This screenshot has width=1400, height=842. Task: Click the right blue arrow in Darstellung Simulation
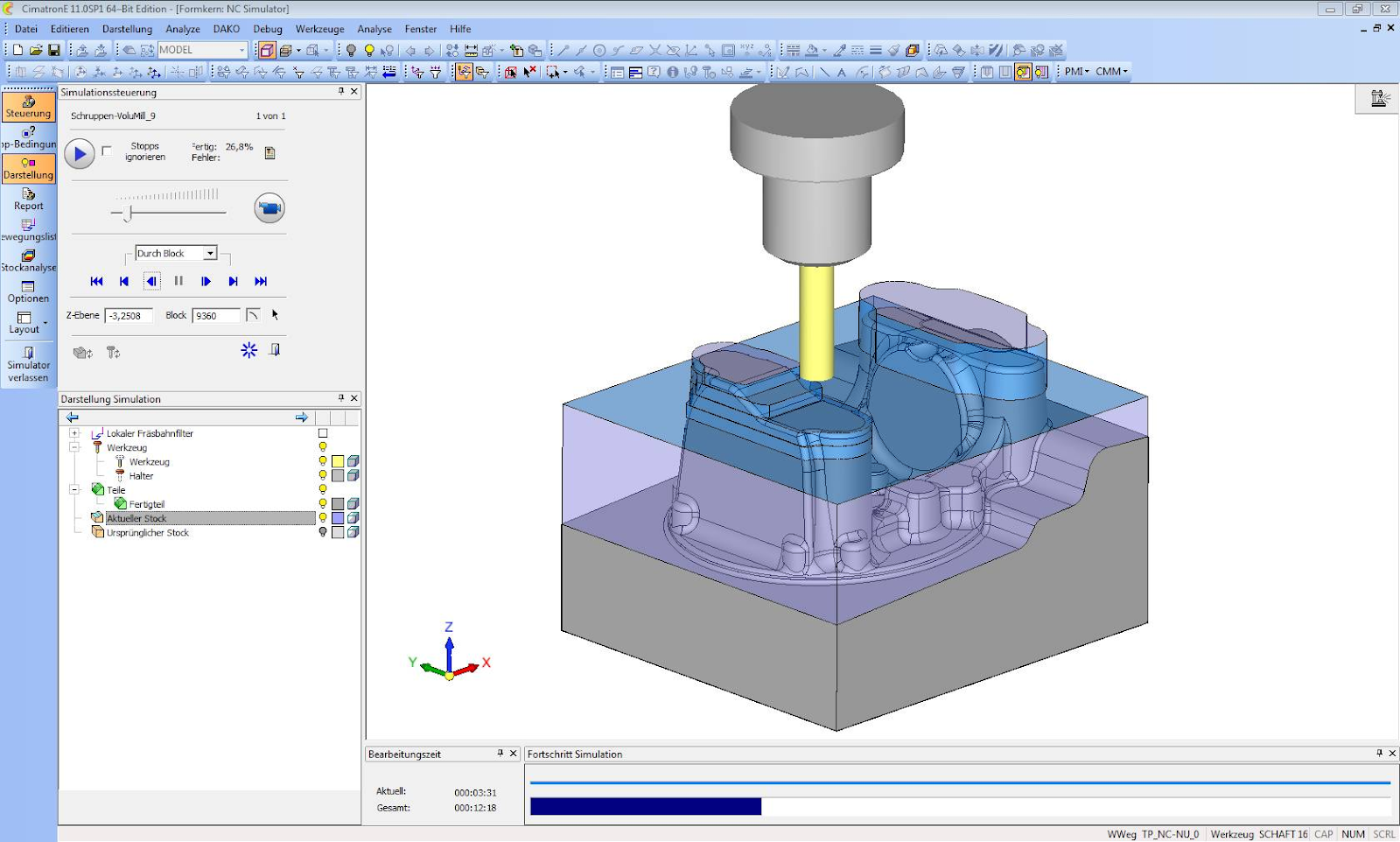tap(302, 417)
